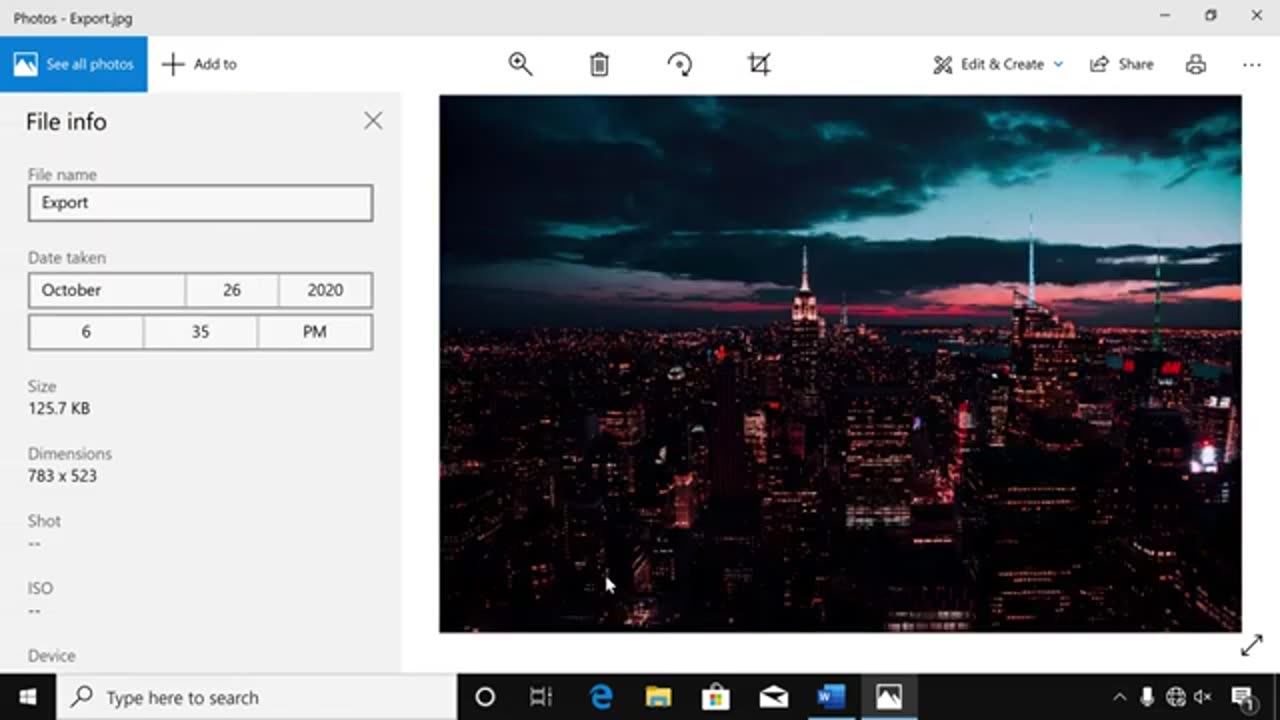The height and width of the screenshot is (720, 1280).
Task: Select the dimensions value 783 x 523
Action: pos(62,476)
